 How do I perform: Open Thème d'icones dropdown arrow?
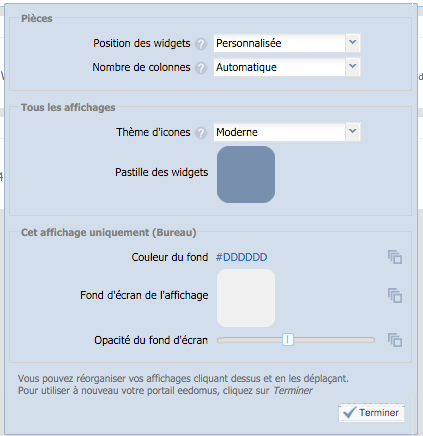click(x=353, y=132)
